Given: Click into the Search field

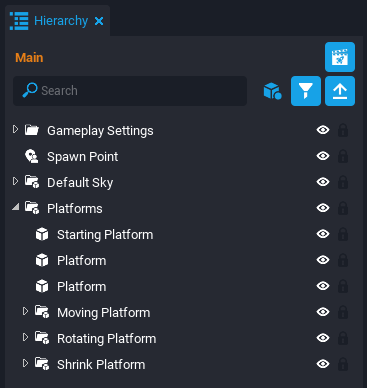Looking at the screenshot, I should tap(130, 91).
